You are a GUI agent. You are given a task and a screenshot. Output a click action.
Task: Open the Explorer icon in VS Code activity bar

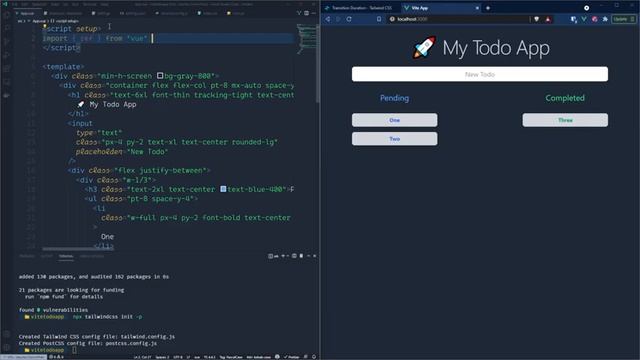(x=7, y=15)
